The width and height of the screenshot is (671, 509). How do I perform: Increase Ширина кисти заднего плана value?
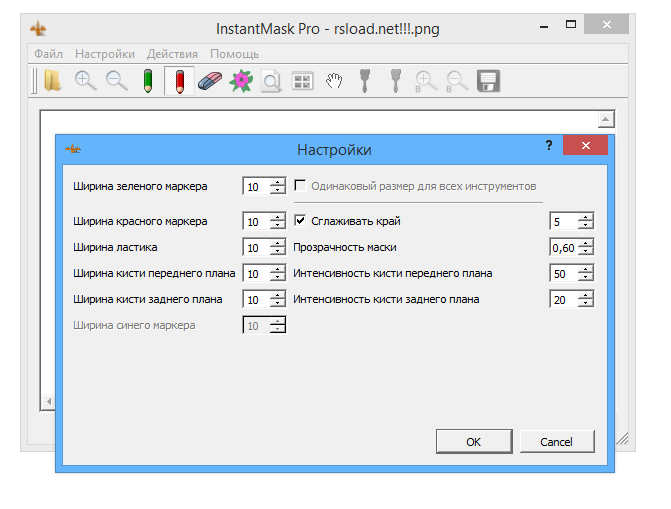(x=278, y=295)
